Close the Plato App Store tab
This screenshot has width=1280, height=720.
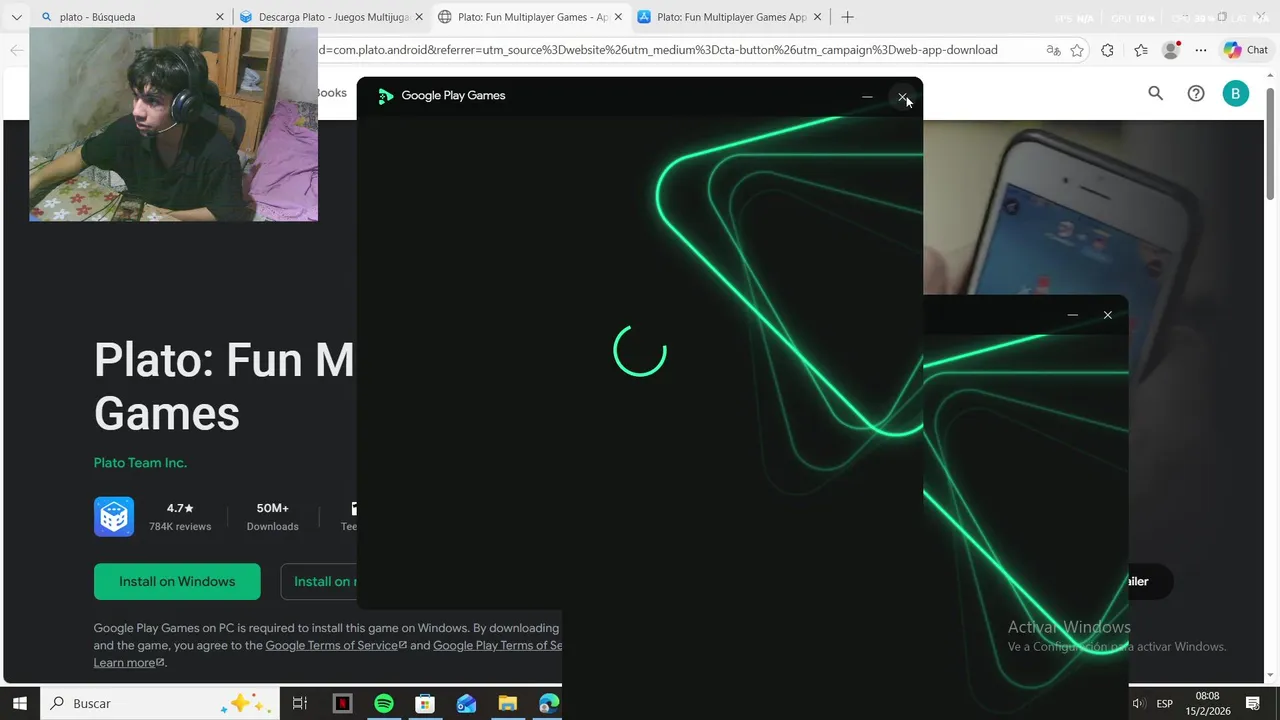click(x=817, y=17)
